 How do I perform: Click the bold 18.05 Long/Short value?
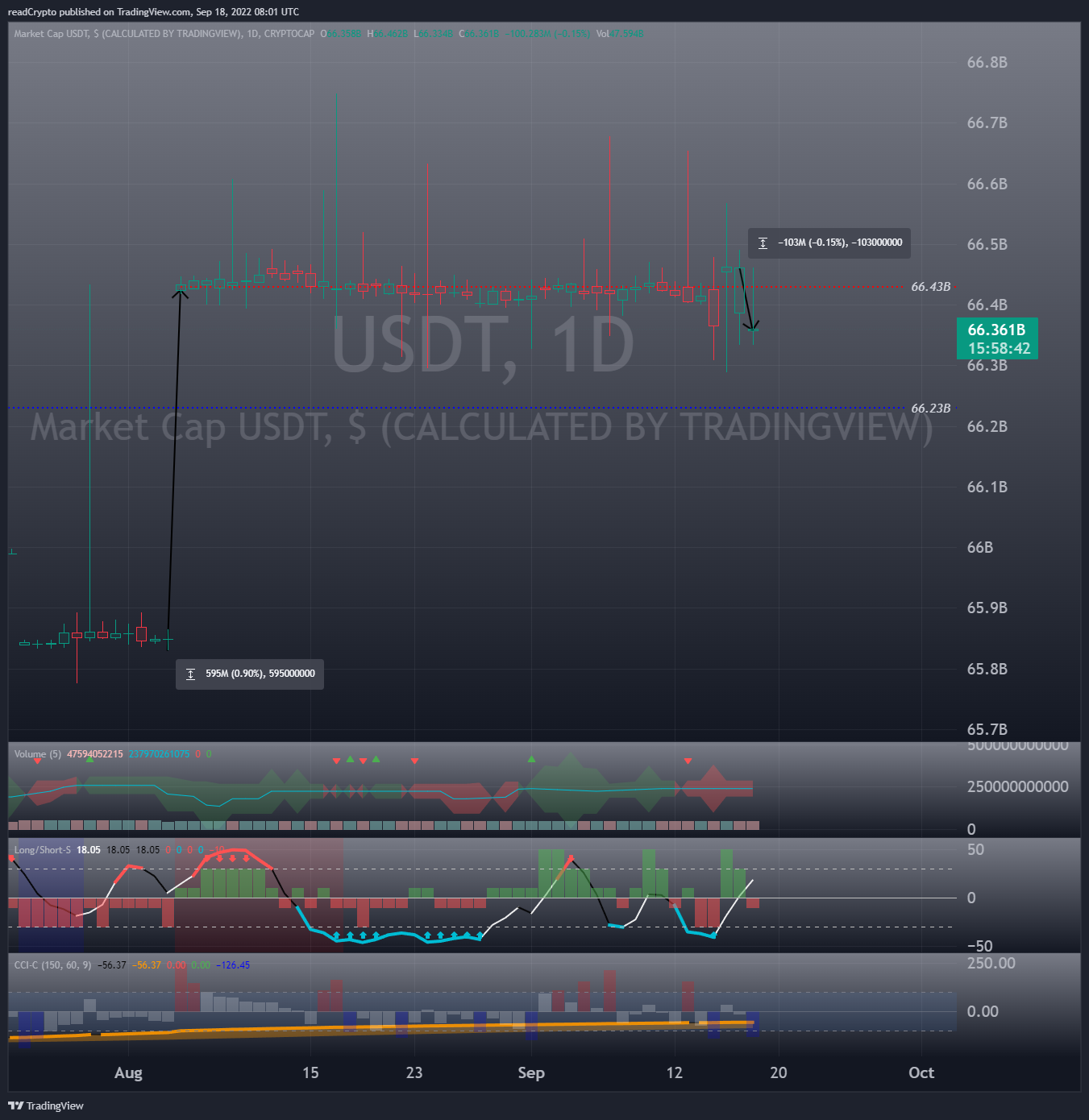click(x=89, y=850)
